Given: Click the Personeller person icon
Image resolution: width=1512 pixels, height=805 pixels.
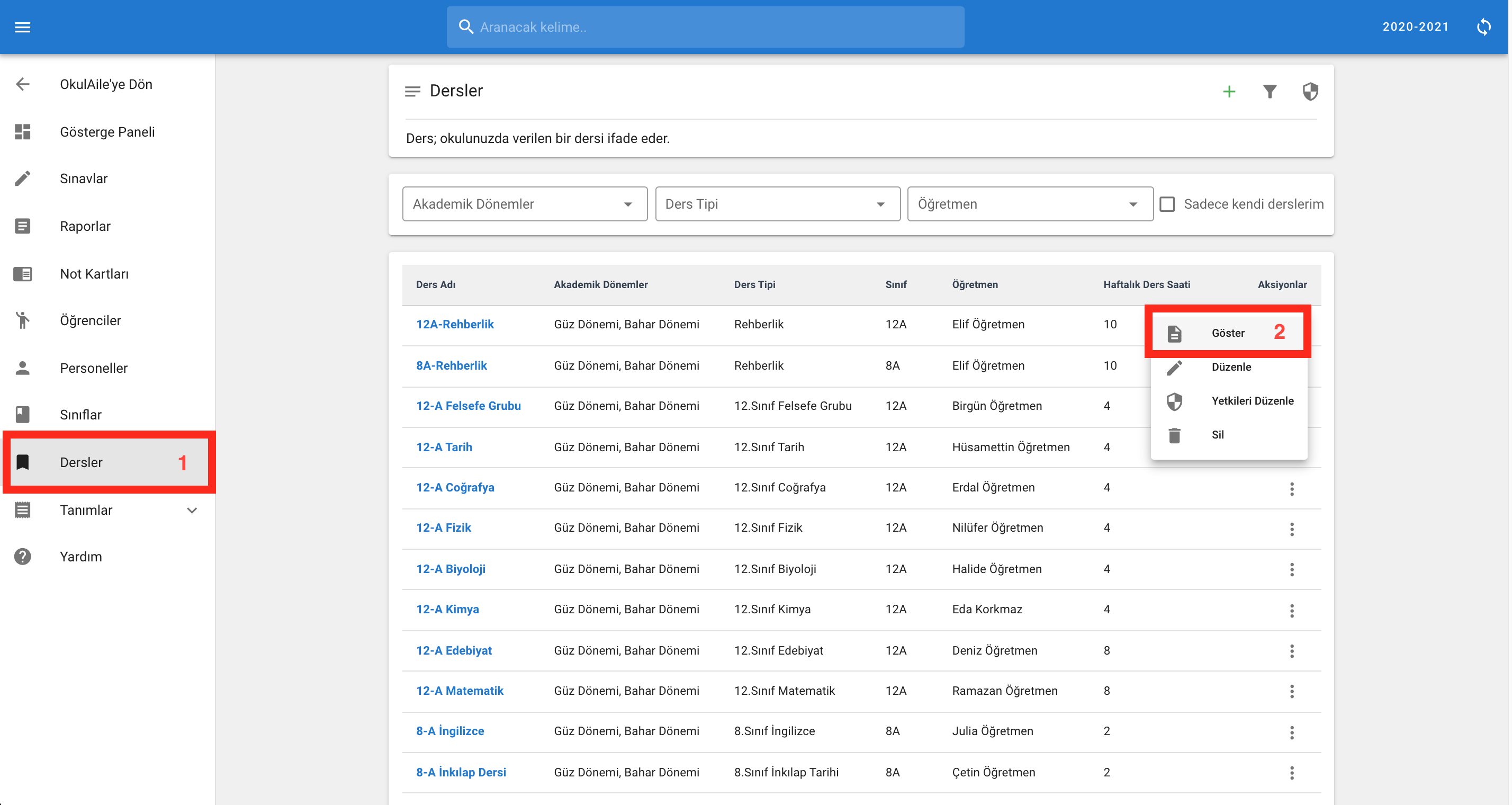Looking at the screenshot, I should pyautogui.click(x=22, y=368).
